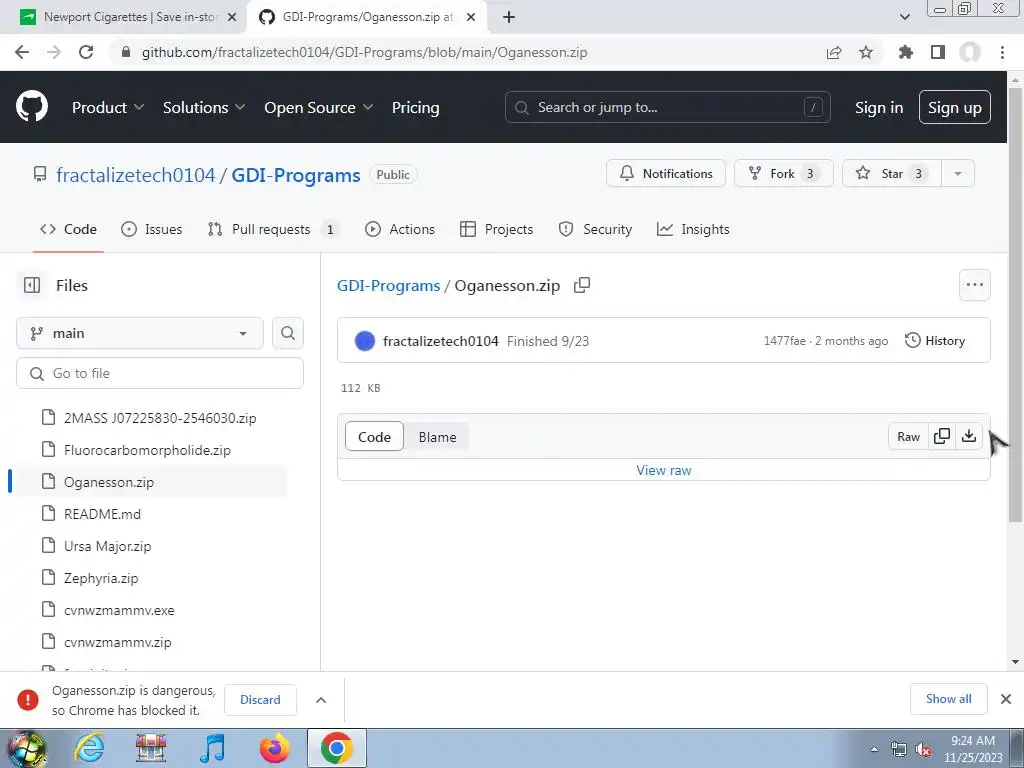
Task: Select Ursa Major.zip in file tree
Action: [108, 546]
